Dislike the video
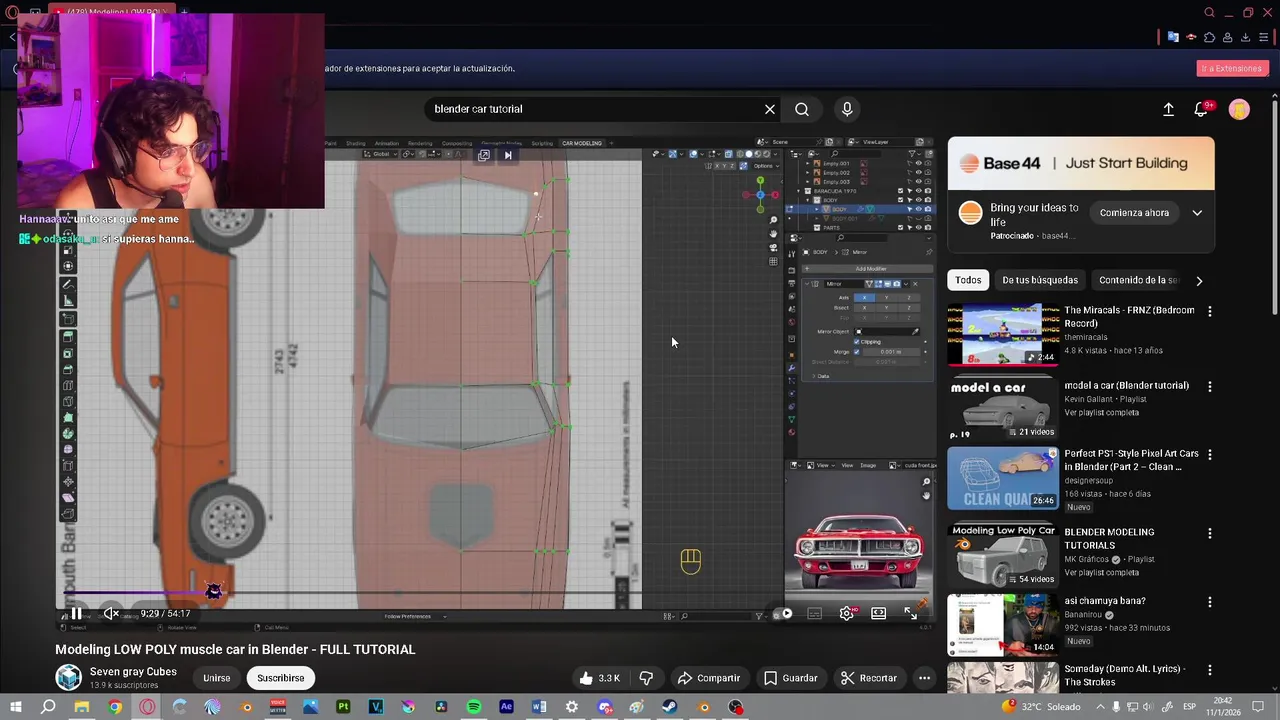 (x=646, y=678)
